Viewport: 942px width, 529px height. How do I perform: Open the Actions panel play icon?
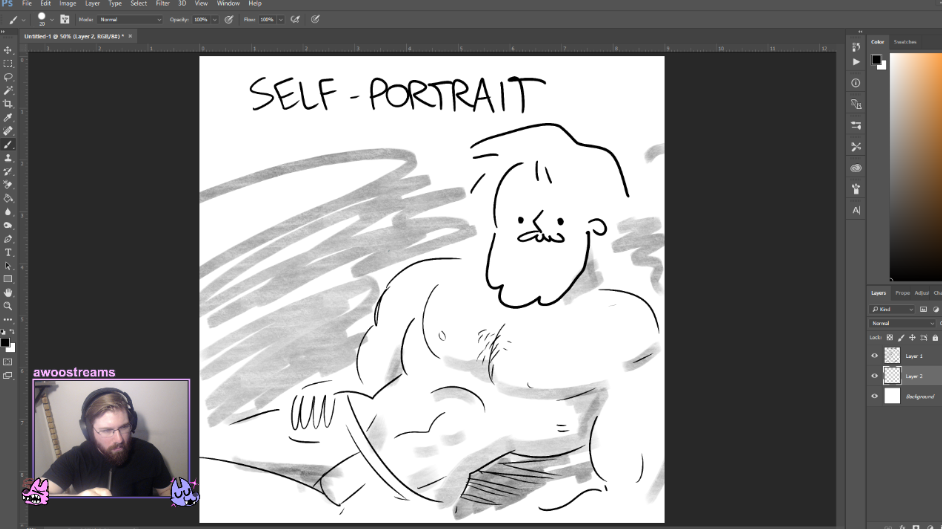click(x=856, y=62)
